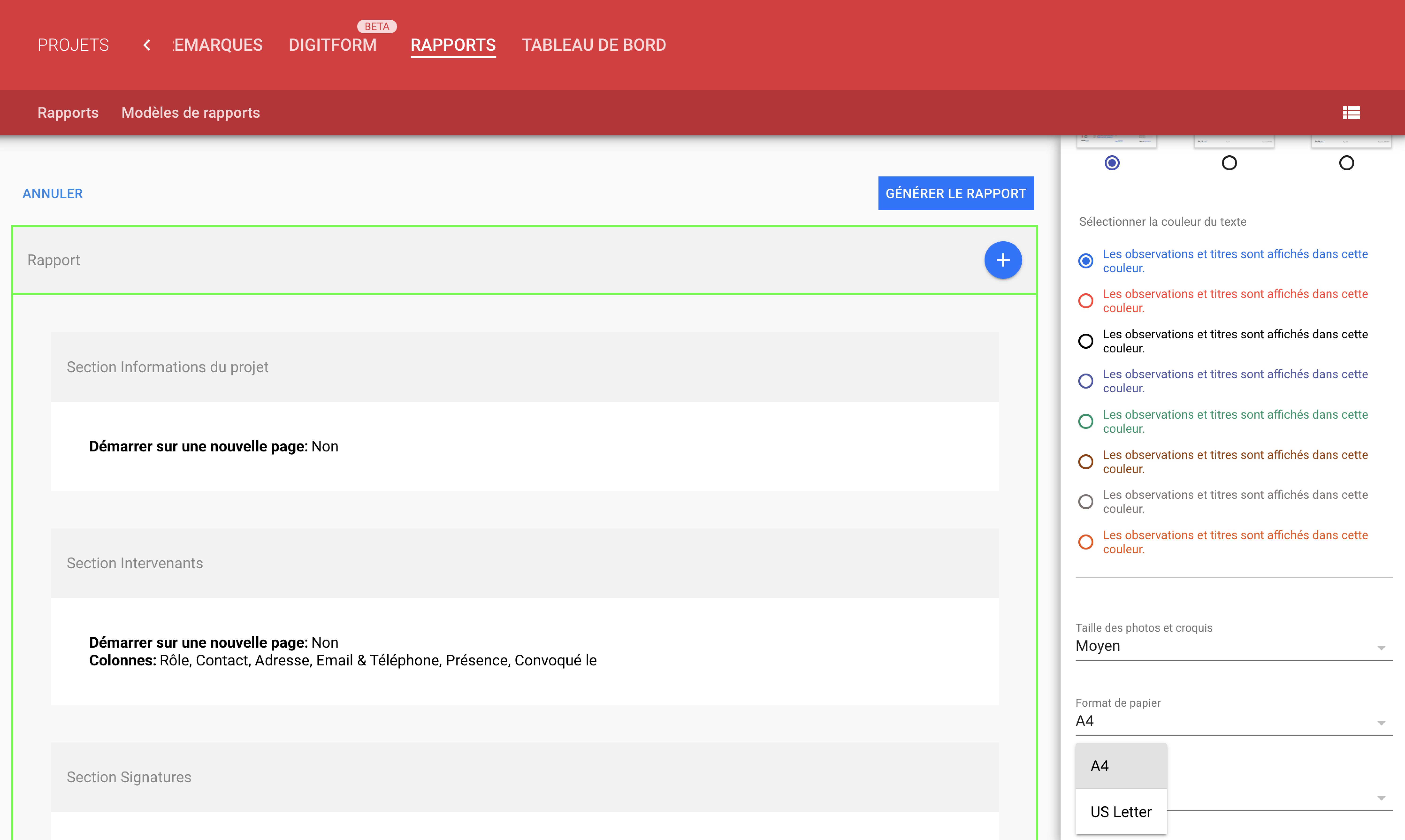Choose the green text color option
The image size is (1405, 840).
[1085, 421]
